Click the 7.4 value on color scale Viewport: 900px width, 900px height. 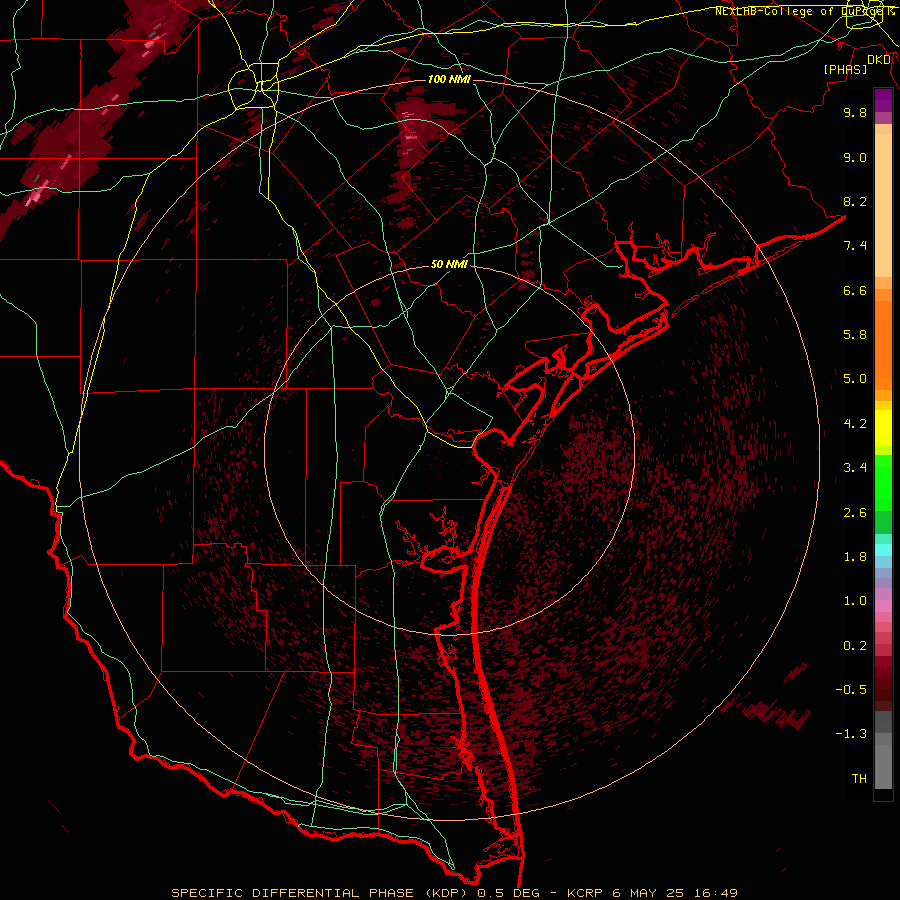[855, 246]
